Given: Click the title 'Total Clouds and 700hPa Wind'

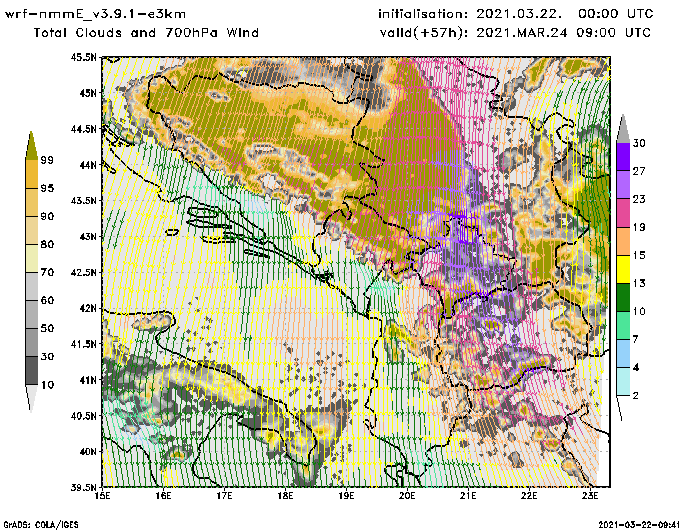Looking at the screenshot, I should pos(146,33).
